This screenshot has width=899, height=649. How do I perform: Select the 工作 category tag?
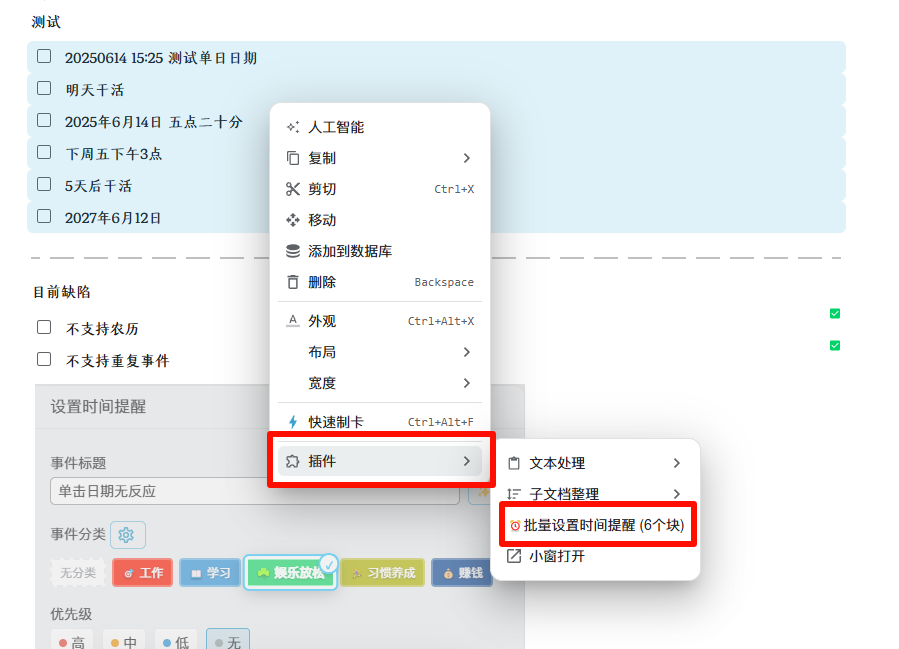coord(142,573)
